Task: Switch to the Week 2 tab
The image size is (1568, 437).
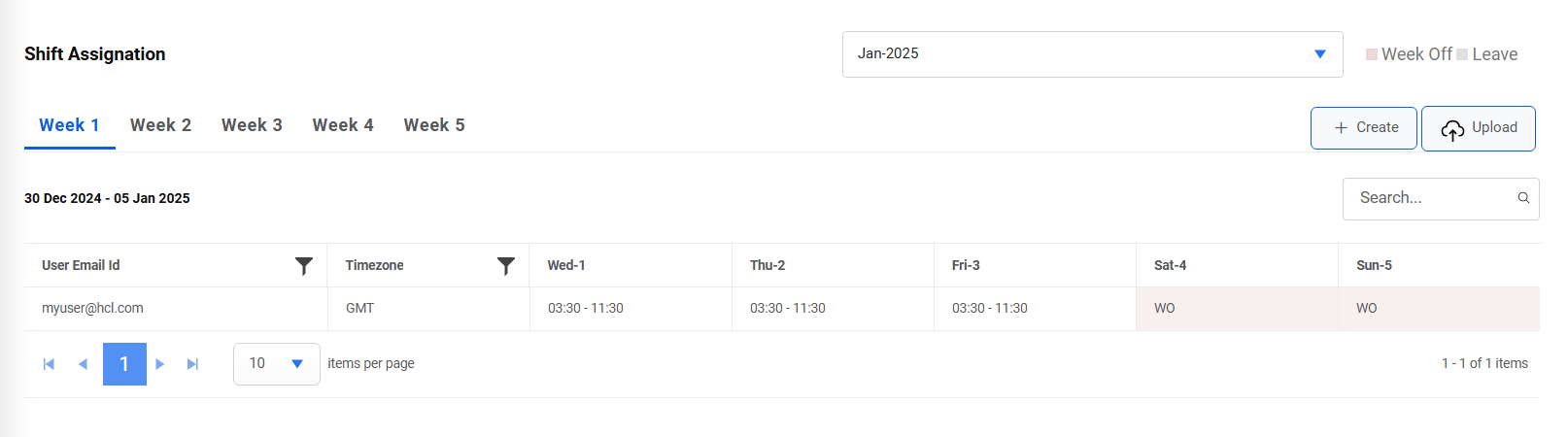Action: (160, 125)
